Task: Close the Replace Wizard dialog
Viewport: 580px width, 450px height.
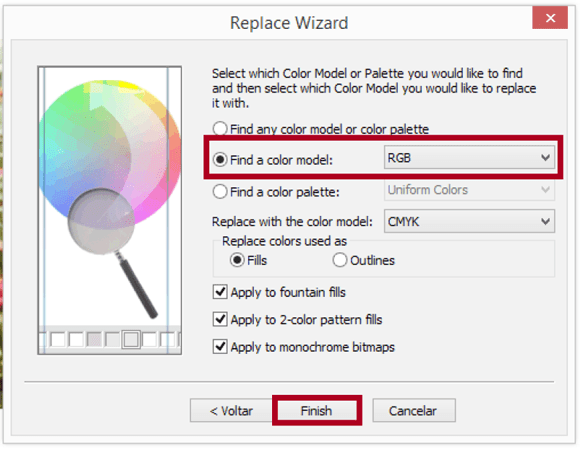Action: tap(550, 17)
